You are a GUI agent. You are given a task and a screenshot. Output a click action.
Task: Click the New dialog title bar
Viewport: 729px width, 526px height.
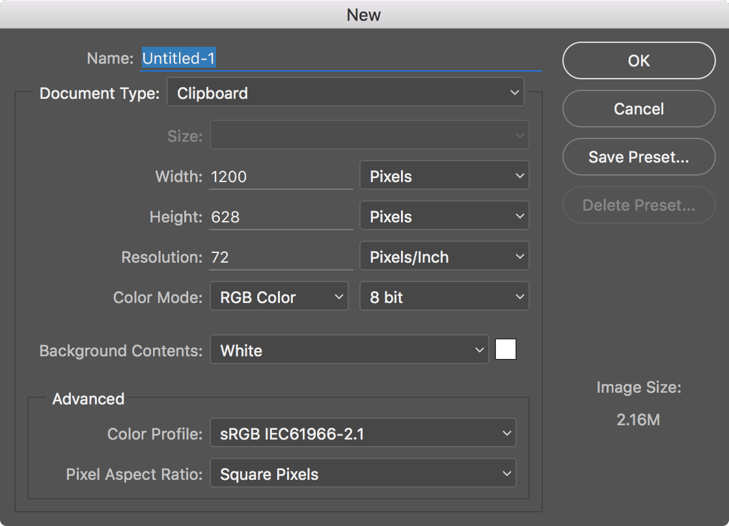click(x=364, y=14)
